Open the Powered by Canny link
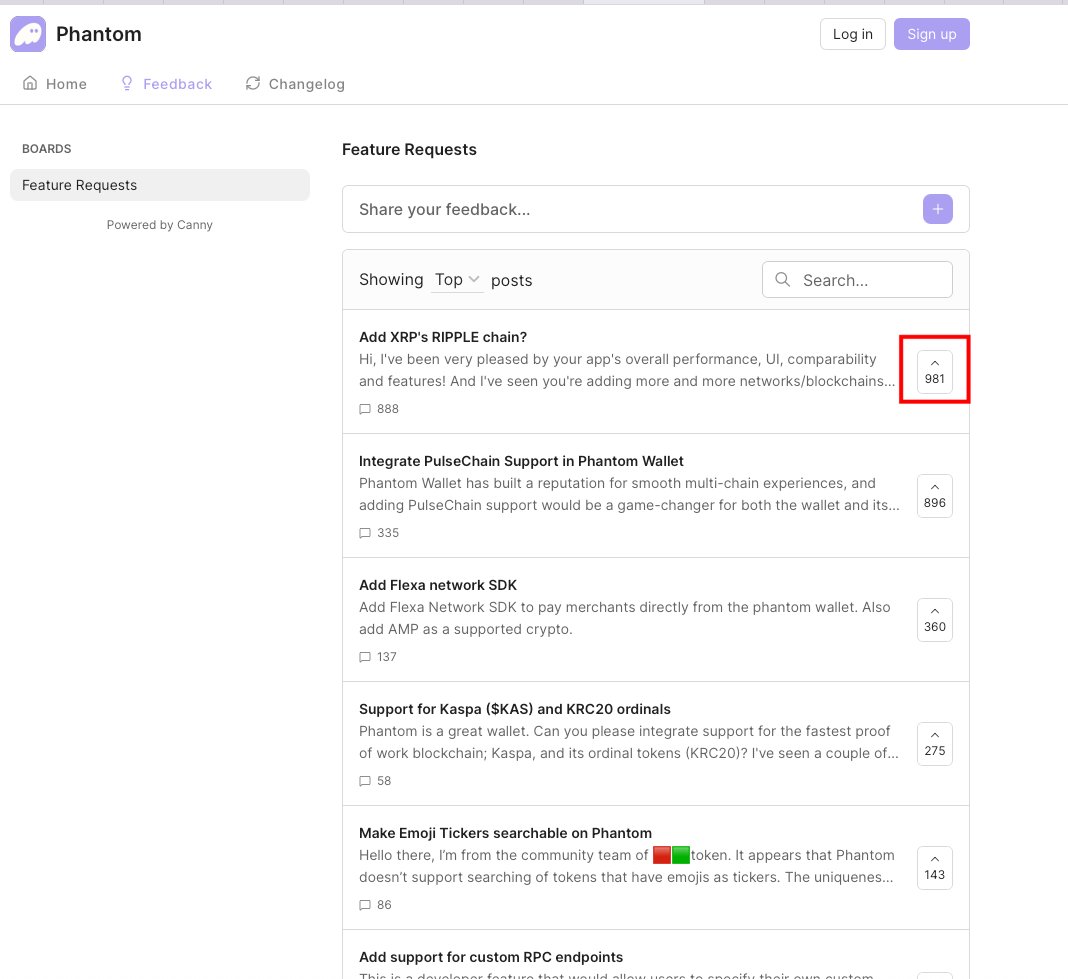The width and height of the screenshot is (1068, 979). coord(159,225)
